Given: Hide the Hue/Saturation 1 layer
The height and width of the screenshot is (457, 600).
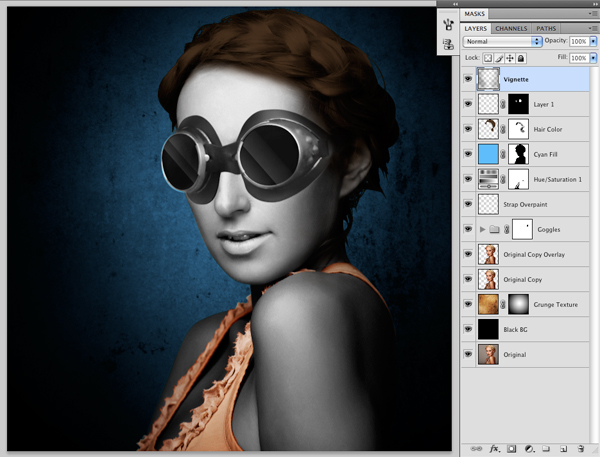Looking at the screenshot, I should pos(468,179).
